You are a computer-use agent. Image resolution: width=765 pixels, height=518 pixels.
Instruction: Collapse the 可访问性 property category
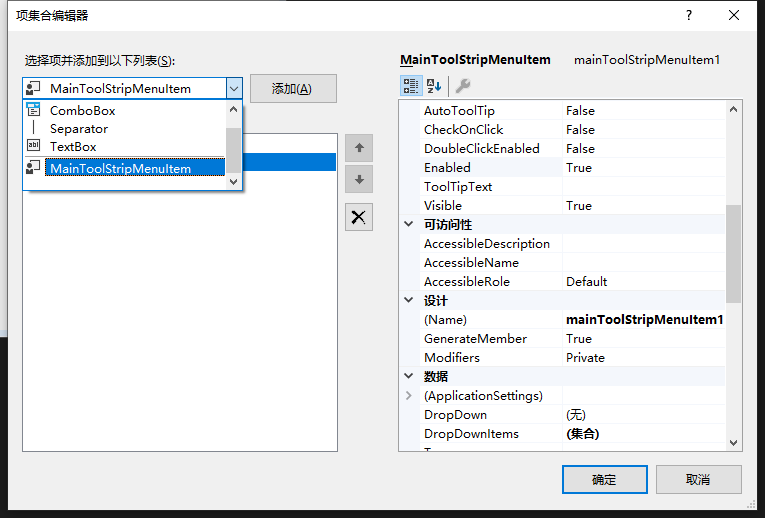coord(409,224)
